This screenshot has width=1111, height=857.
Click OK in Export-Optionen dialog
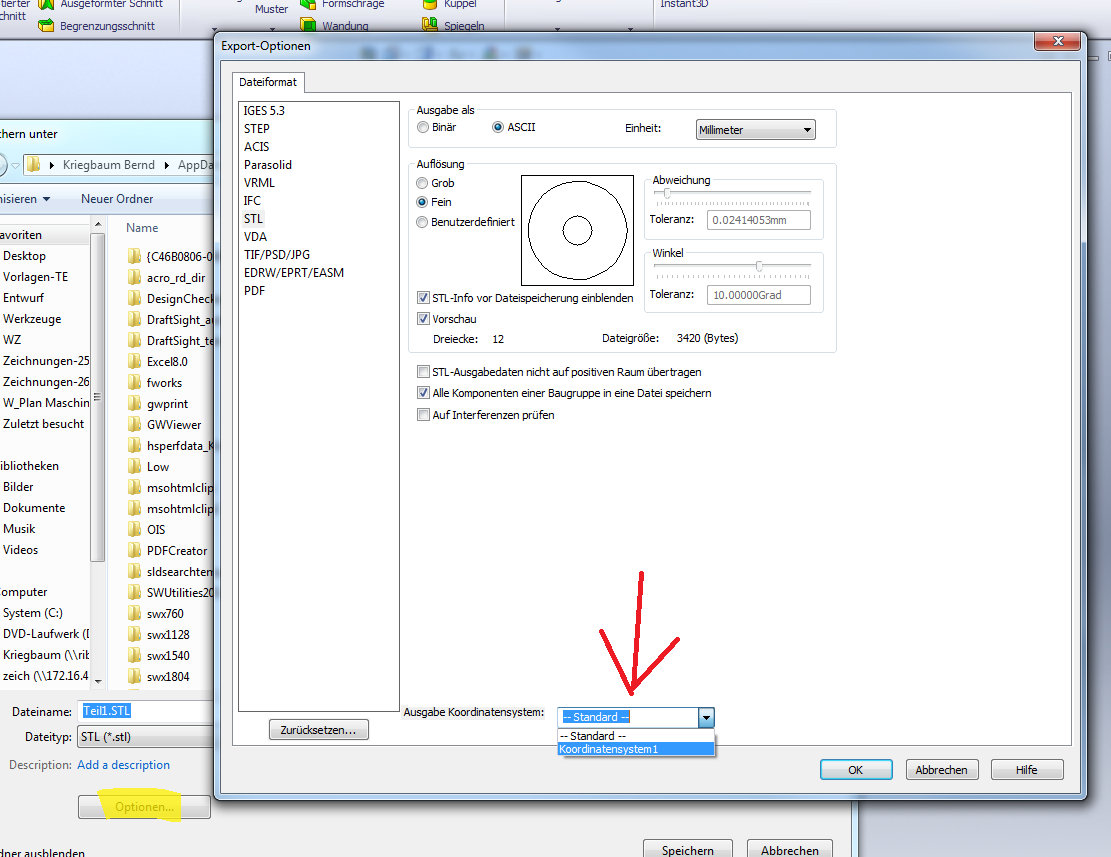856,770
